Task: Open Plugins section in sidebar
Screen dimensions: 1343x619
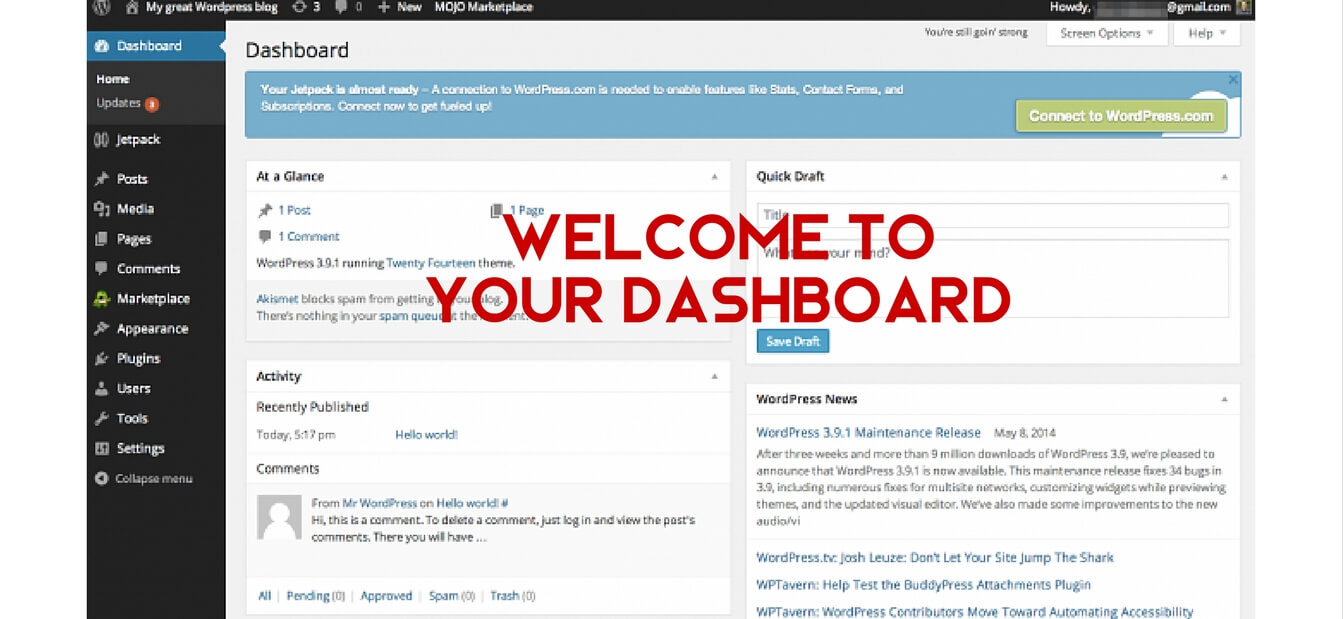Action: [x=138, y=359]
